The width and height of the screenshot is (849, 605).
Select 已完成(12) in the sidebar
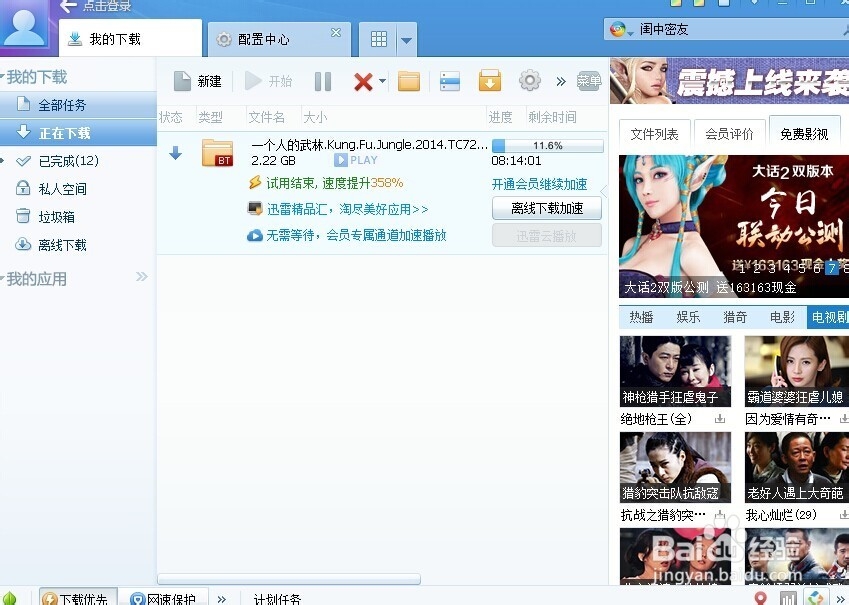(x=69, y=161)
